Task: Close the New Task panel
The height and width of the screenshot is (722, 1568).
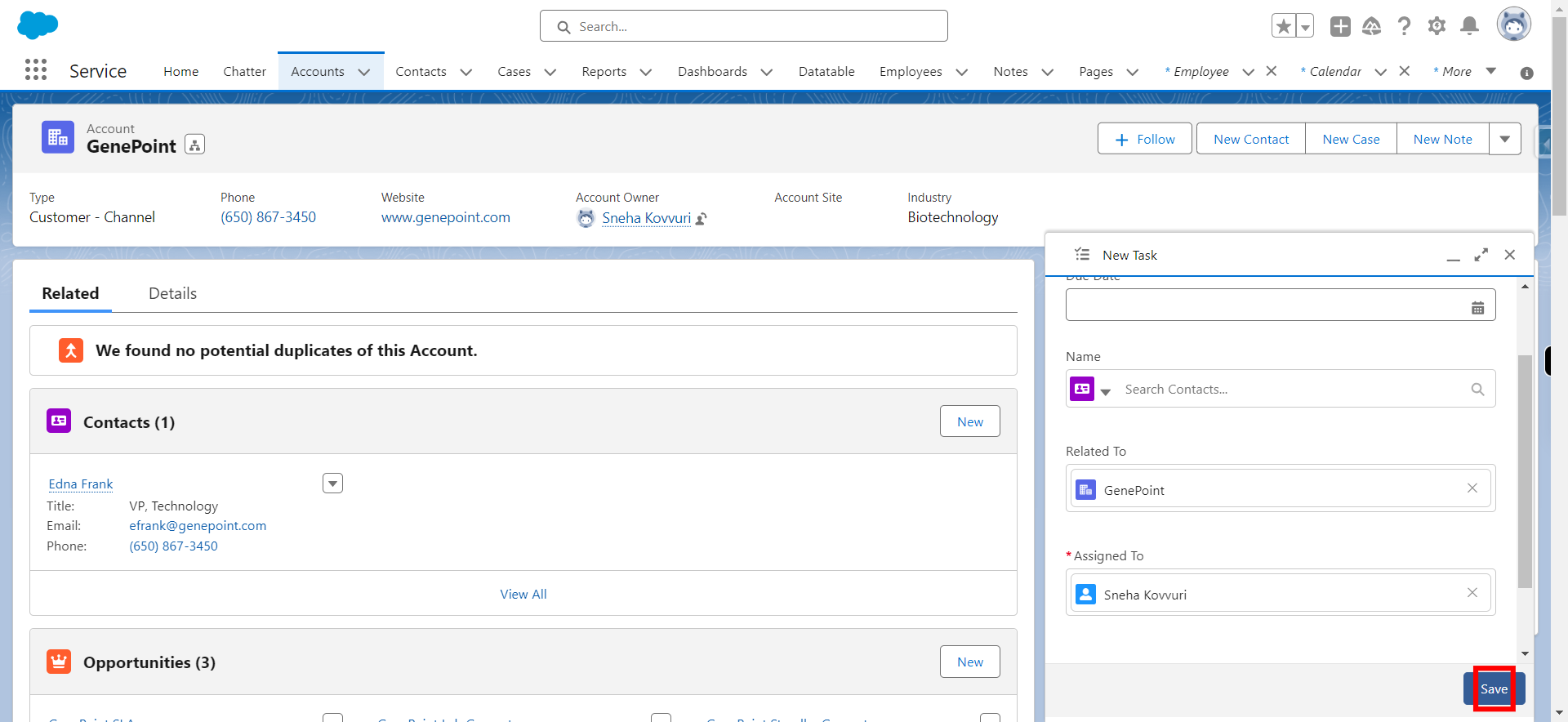Action: (x=1509, y=255)
